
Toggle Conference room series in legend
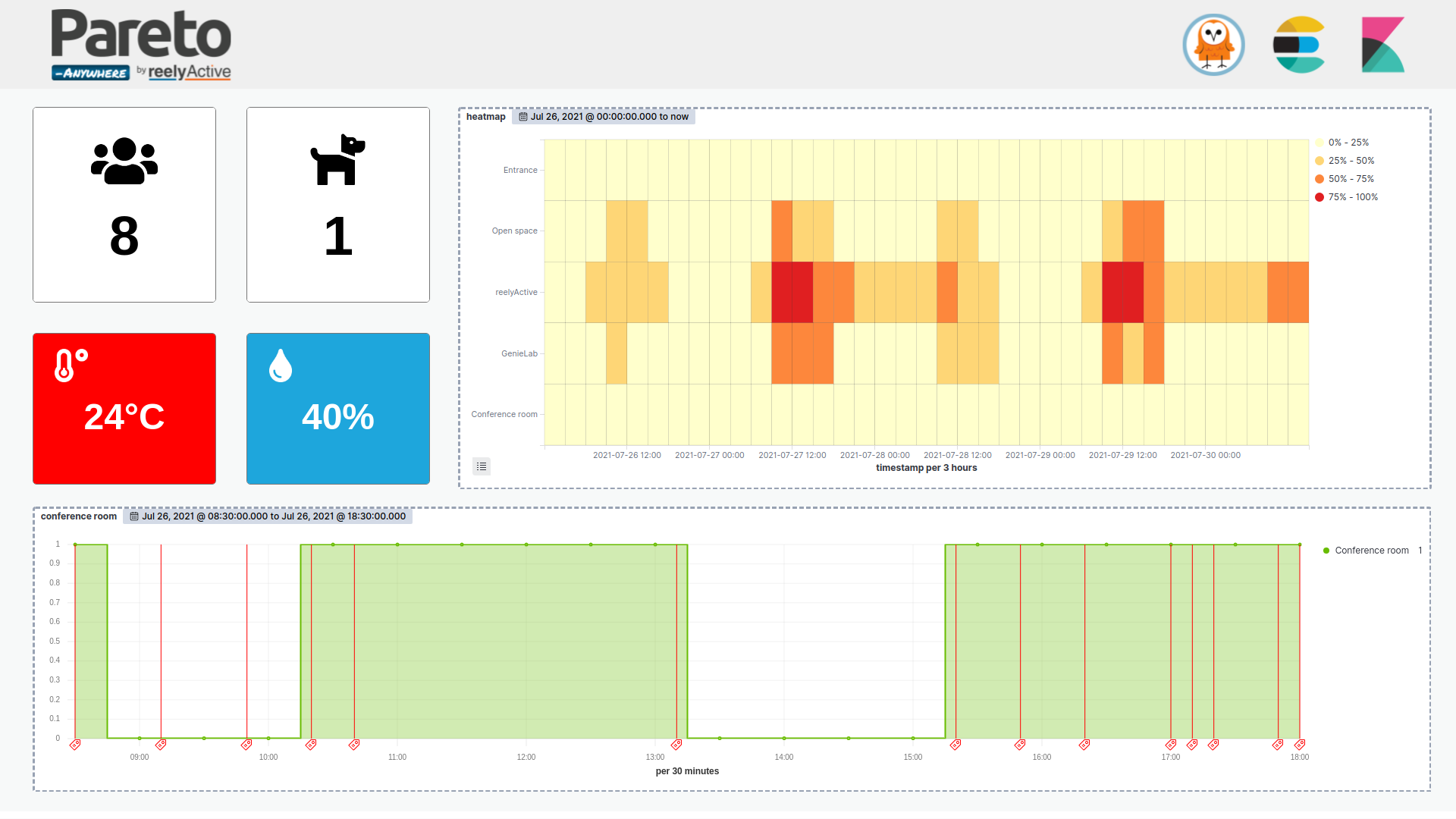pyautogui.click(x=1371, y=551)
